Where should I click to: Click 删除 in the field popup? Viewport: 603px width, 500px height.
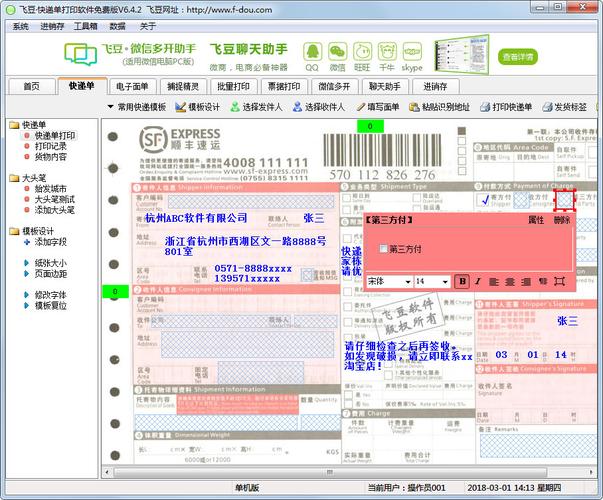[x=562, y=220]
